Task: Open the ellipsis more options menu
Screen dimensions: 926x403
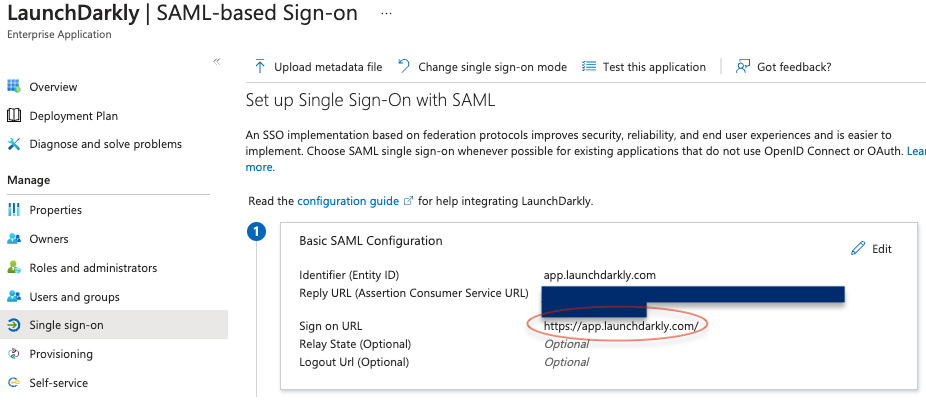Action: click(x=387, y=13)
